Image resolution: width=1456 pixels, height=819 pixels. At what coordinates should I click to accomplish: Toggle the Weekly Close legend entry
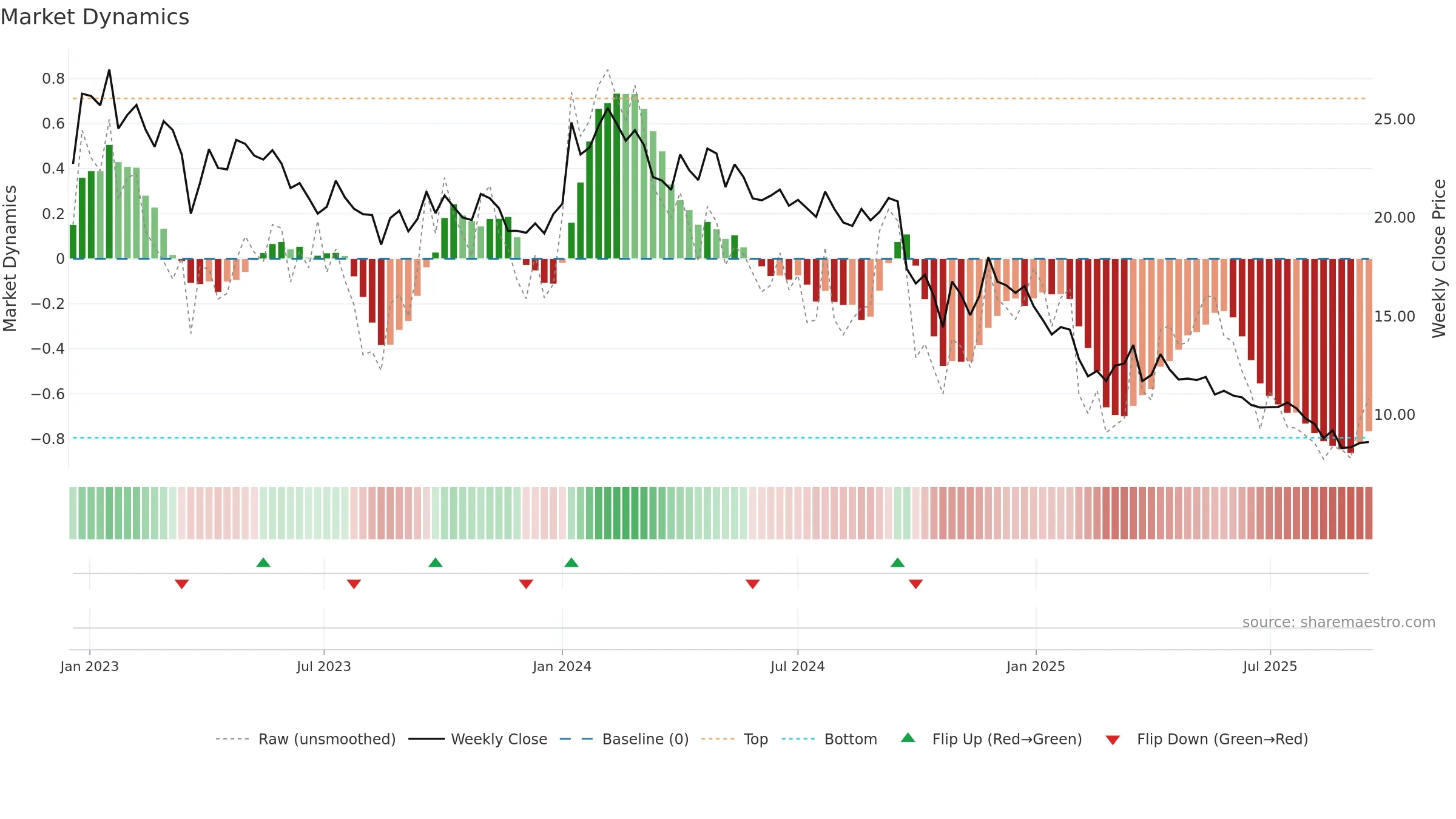pyautogui.click(x=478, y=739)
